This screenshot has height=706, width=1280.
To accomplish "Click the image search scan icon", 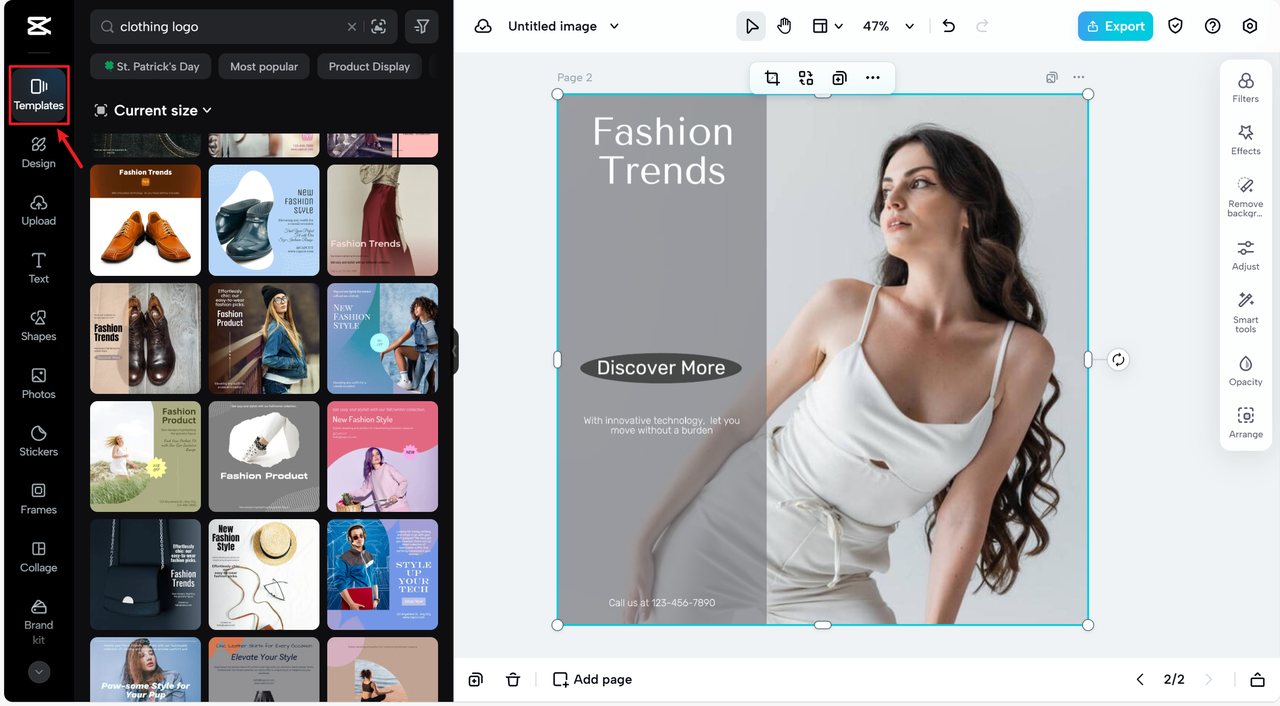I will [379, 27].
